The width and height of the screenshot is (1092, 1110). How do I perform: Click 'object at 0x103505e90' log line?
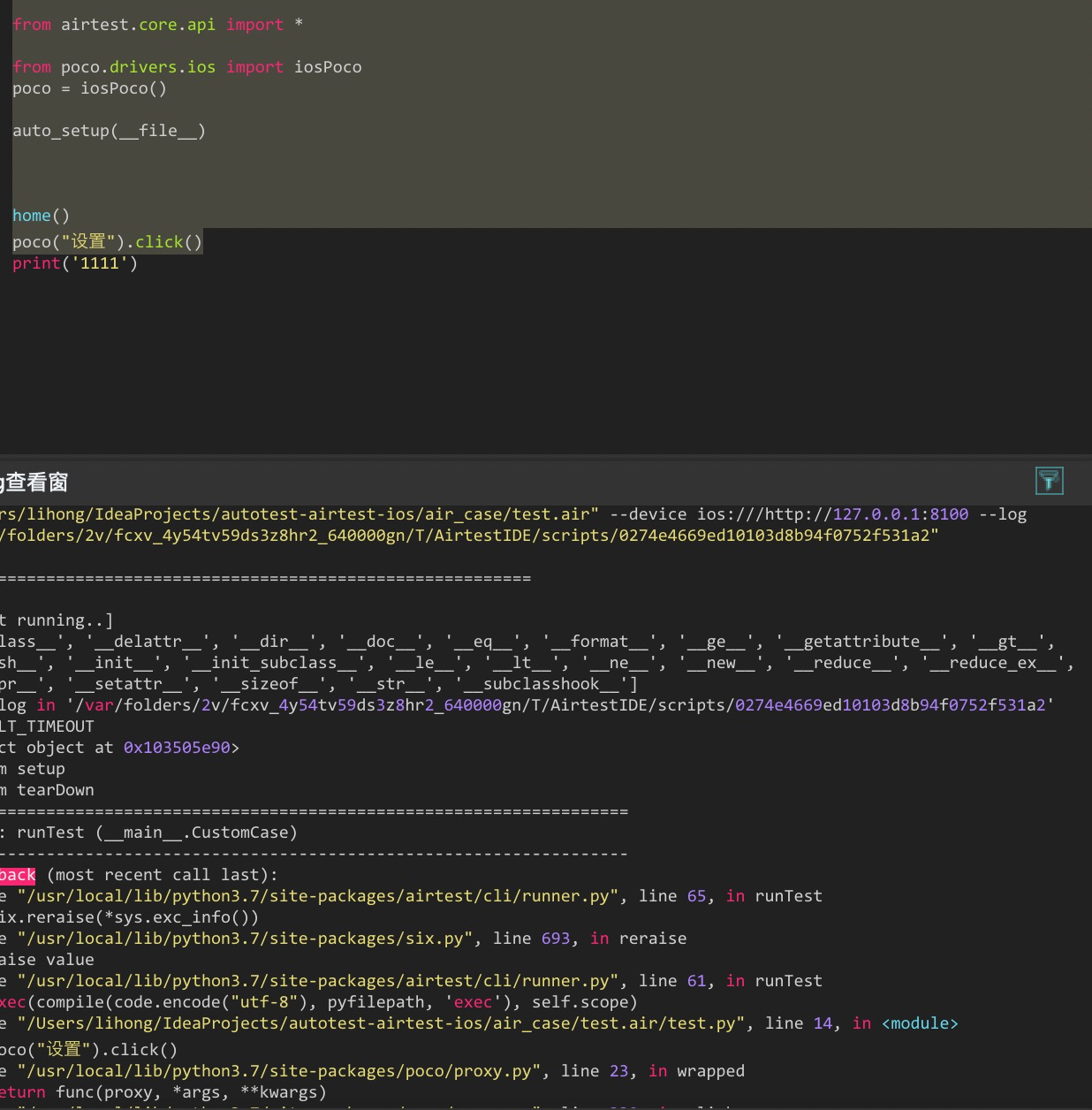(119, 748)
